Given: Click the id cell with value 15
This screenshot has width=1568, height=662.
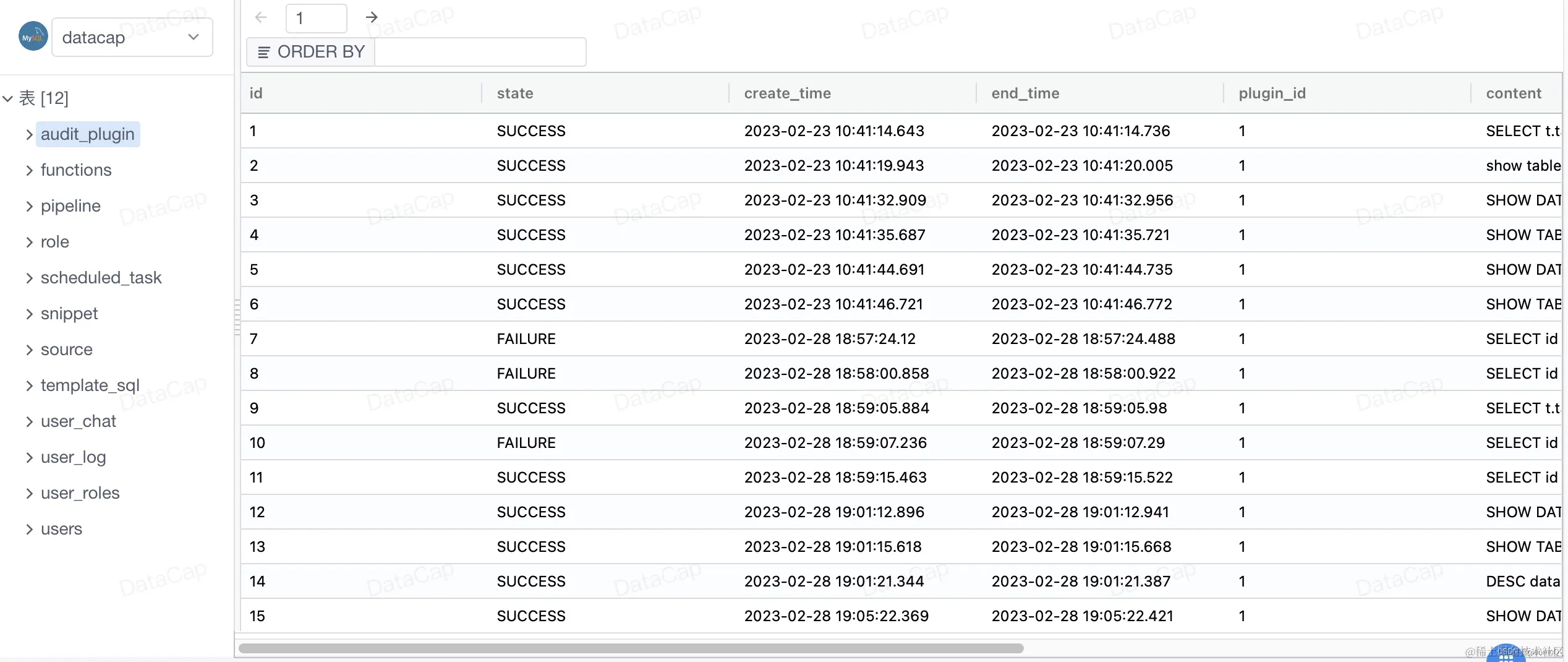Looking at the screenshot, I should (x=257, y=616).
